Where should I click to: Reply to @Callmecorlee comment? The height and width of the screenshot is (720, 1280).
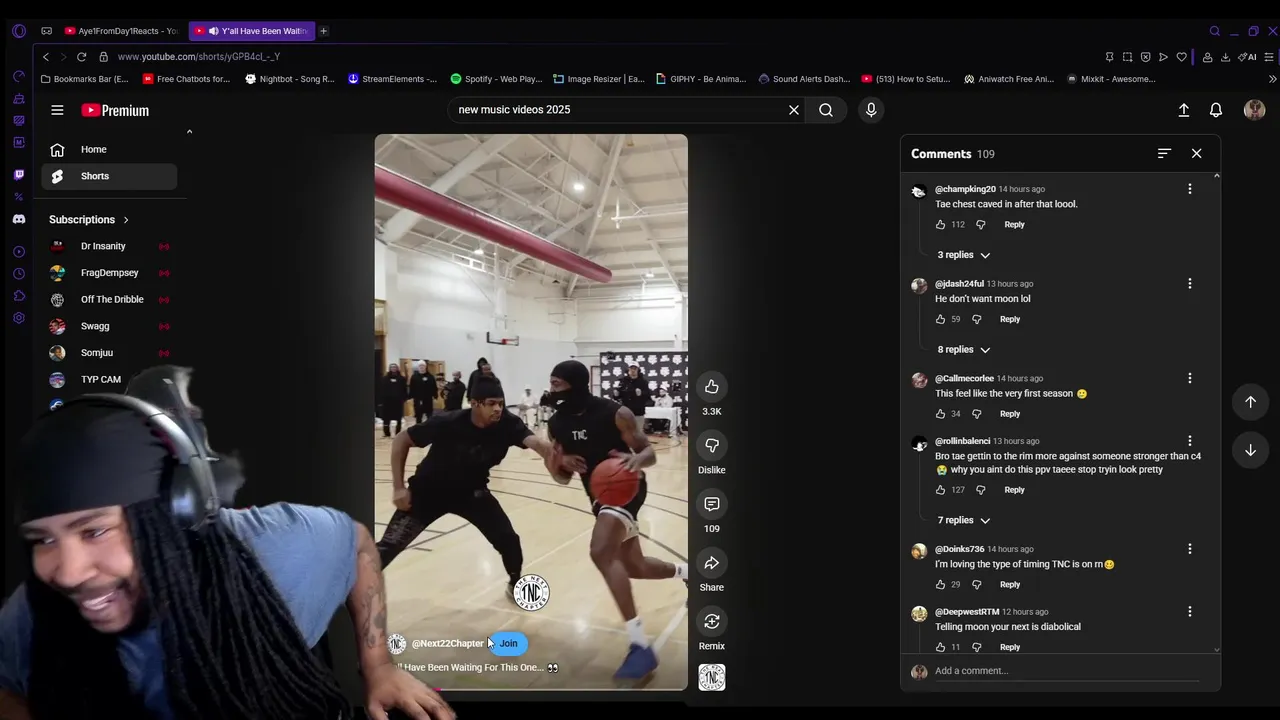(x=1010, y=414)
